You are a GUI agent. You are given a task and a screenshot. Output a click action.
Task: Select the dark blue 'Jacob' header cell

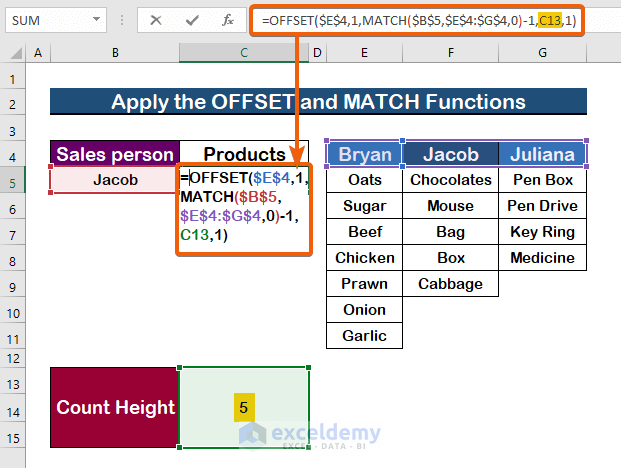451,154
